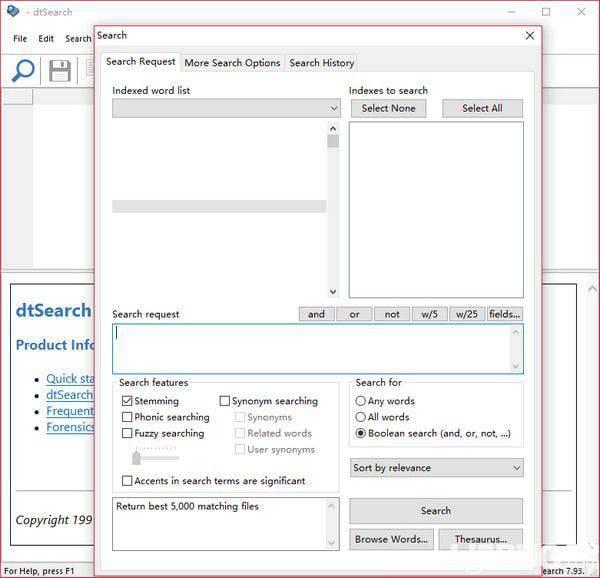Click the fields... button
The width and height of the screenshot is (600, 578).
[505, 314]
